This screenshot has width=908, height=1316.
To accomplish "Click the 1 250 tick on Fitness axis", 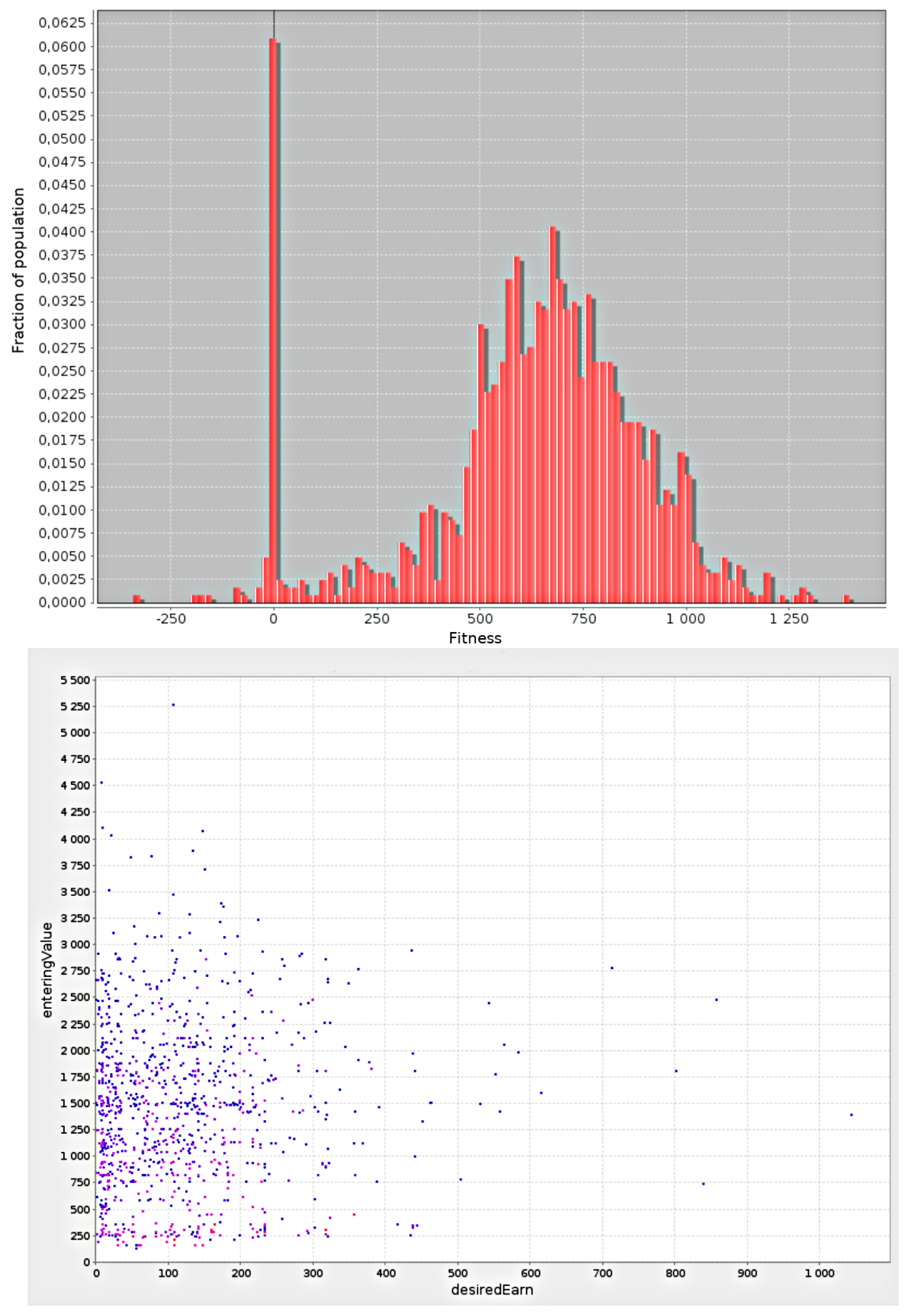I will (x=789, y=619).
